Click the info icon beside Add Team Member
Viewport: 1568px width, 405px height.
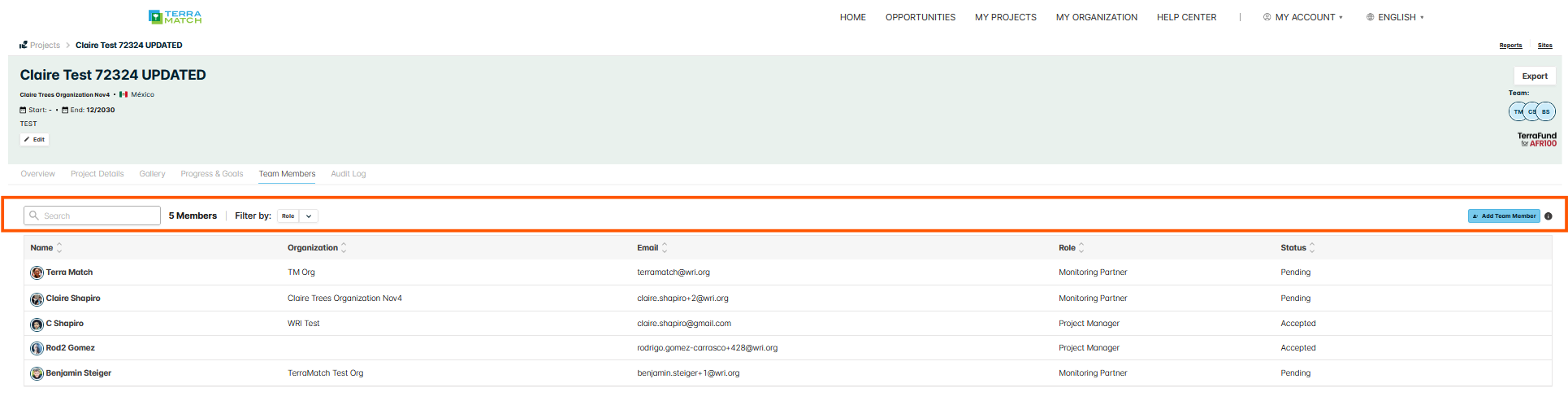click(1549, 216)
